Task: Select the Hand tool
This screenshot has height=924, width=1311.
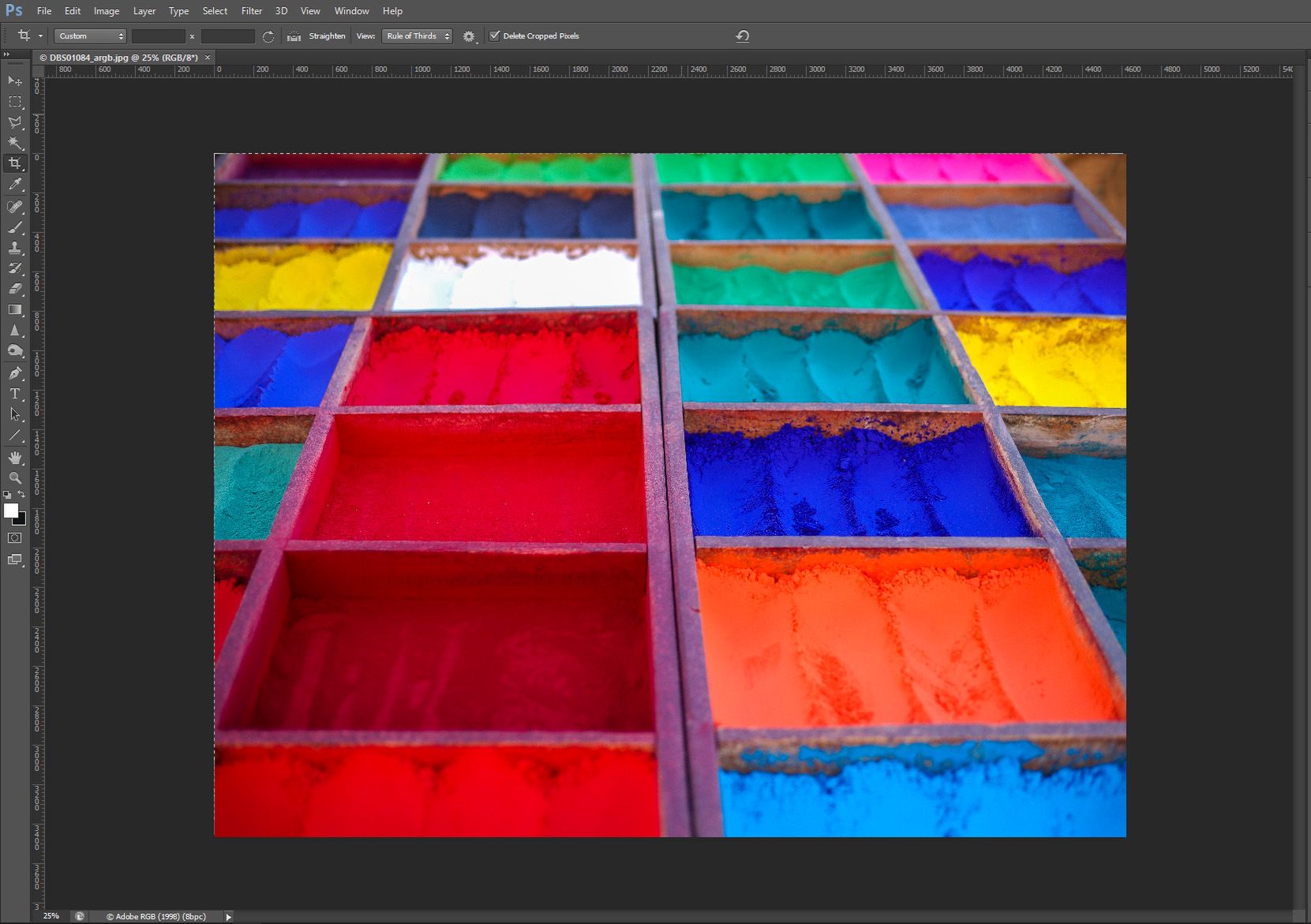Action: click(15, 458)
